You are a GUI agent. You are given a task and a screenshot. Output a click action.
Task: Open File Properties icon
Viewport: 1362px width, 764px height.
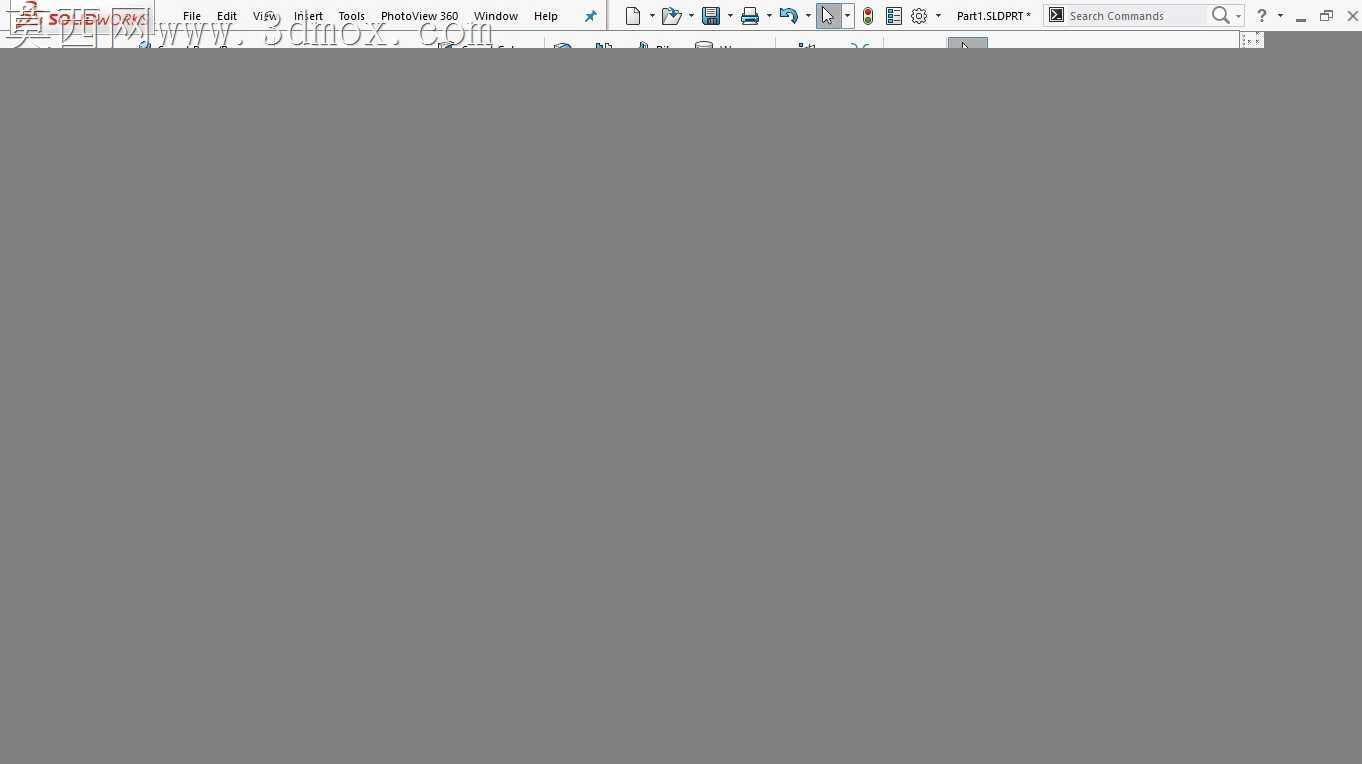[894, 16]
